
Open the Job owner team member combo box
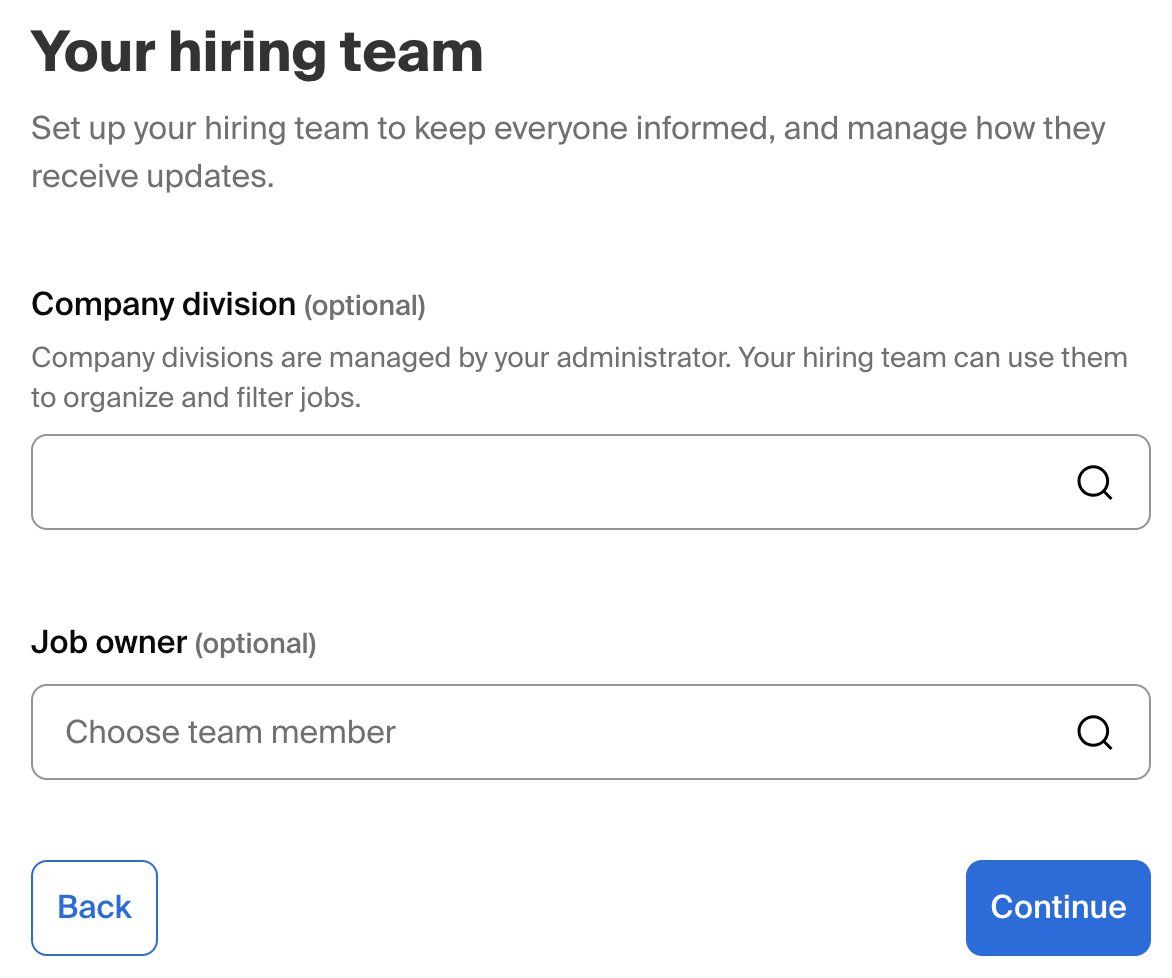590,732
